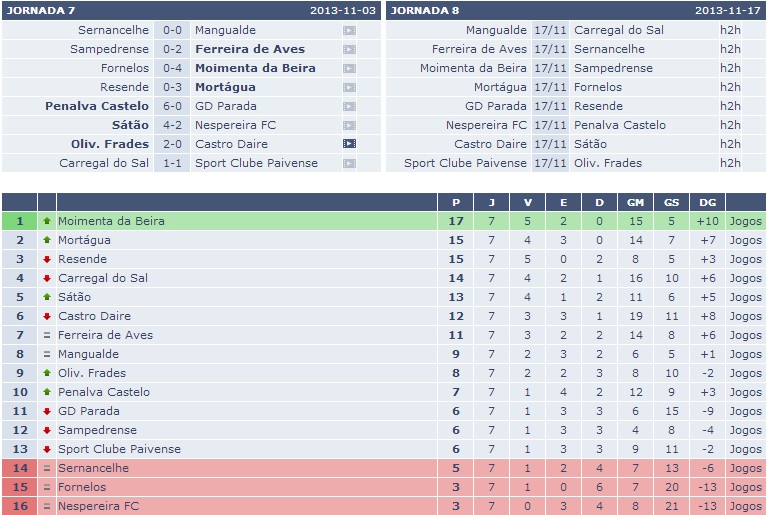This screenshot has height=515, width=767.
Task: Click the P points column header
Action: [455, 202]
